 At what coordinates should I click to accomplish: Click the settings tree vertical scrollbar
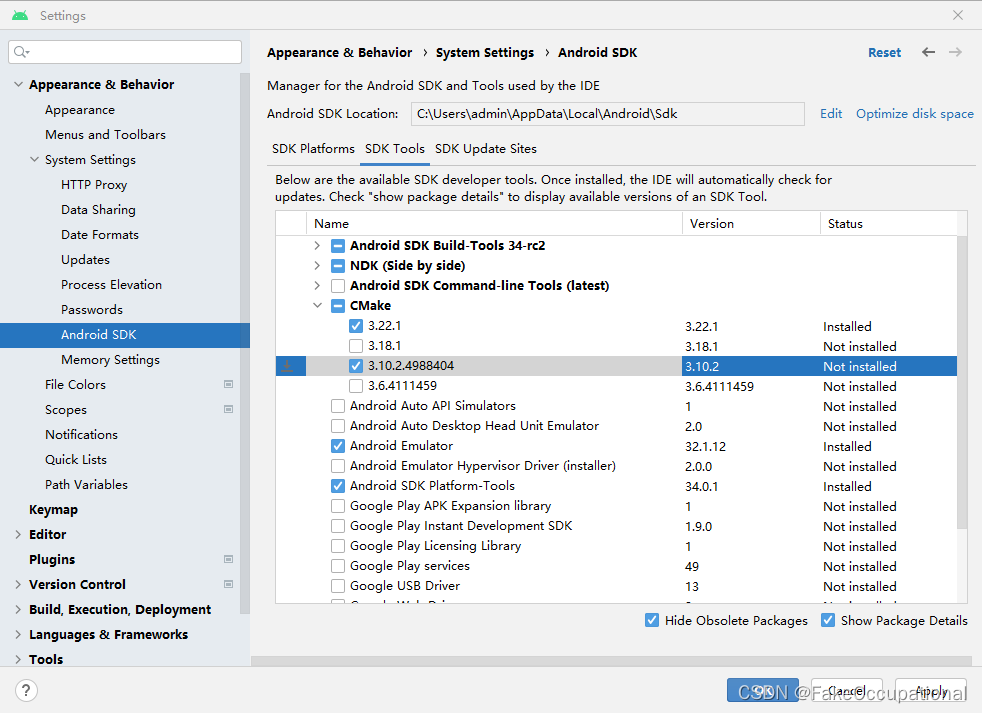245,343
